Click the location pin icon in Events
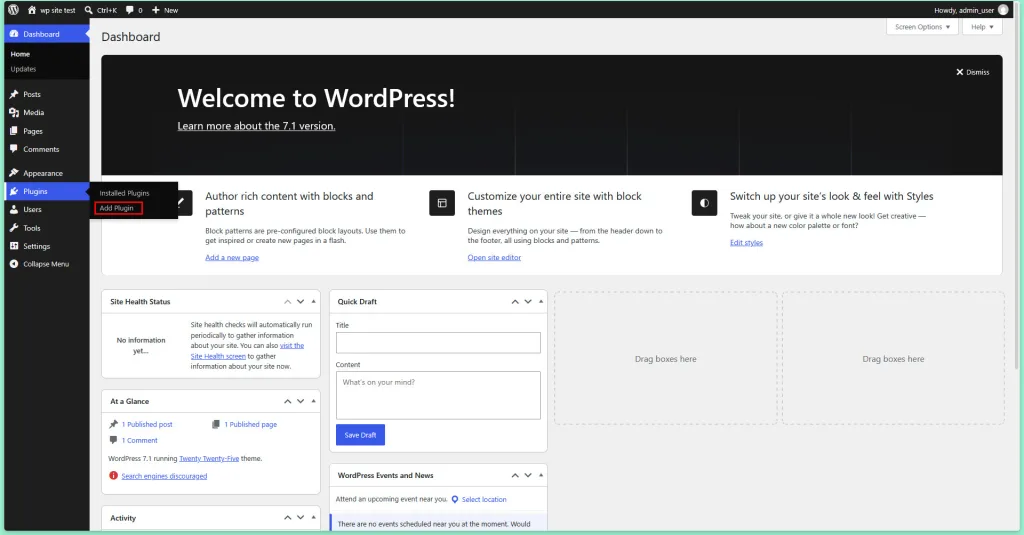 pyautogui.click(x=455, y=499)
